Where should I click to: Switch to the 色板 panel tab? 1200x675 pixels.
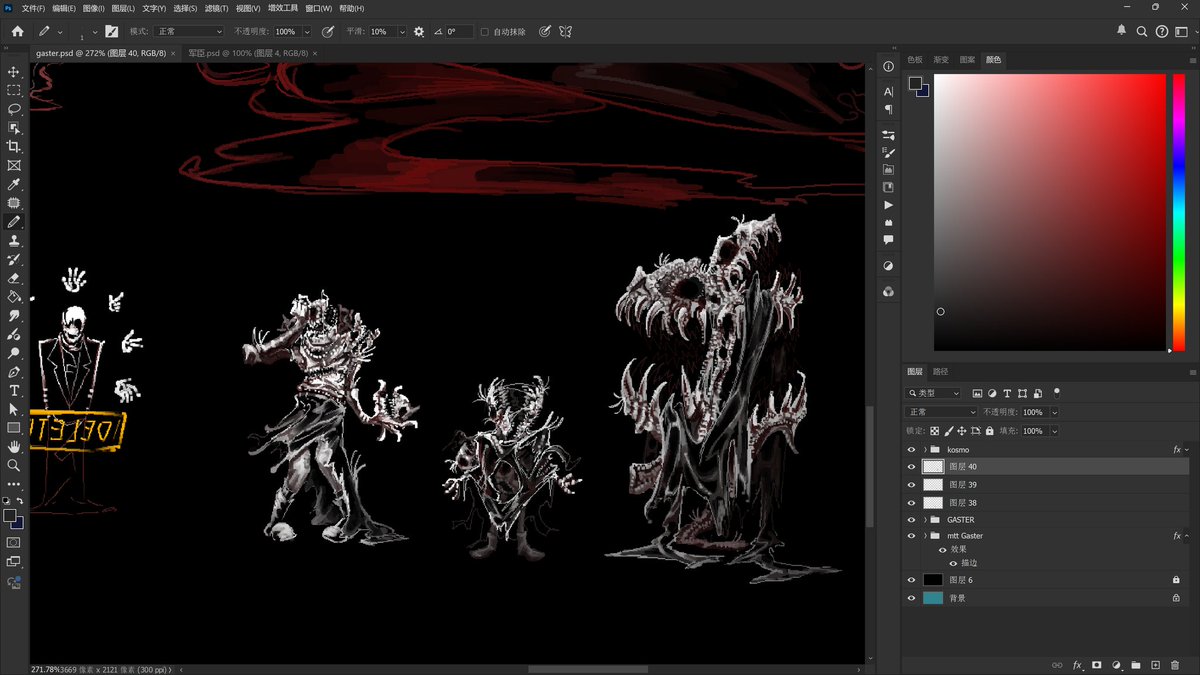point(915,60)
